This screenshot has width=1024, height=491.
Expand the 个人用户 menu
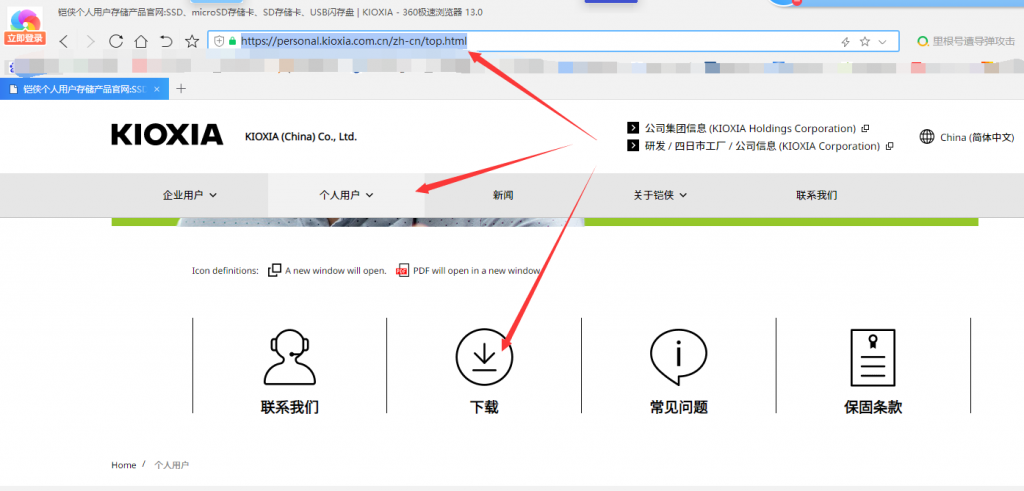tap(346, 195)
